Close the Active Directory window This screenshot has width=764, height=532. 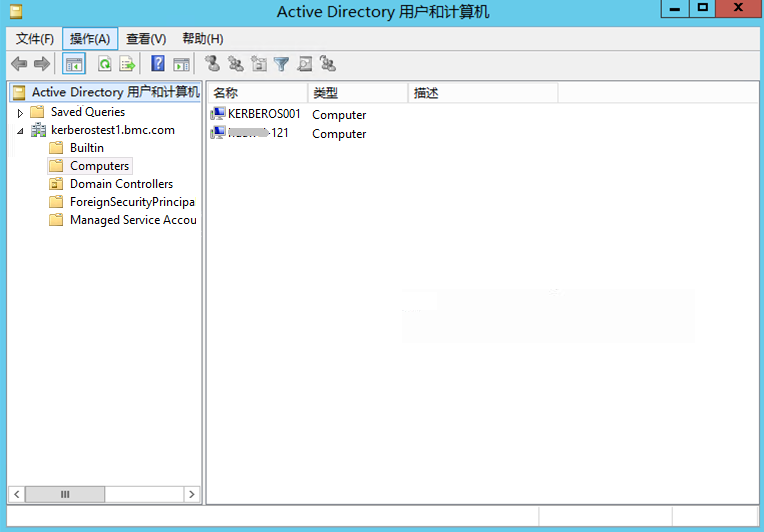tap(739, 8)
